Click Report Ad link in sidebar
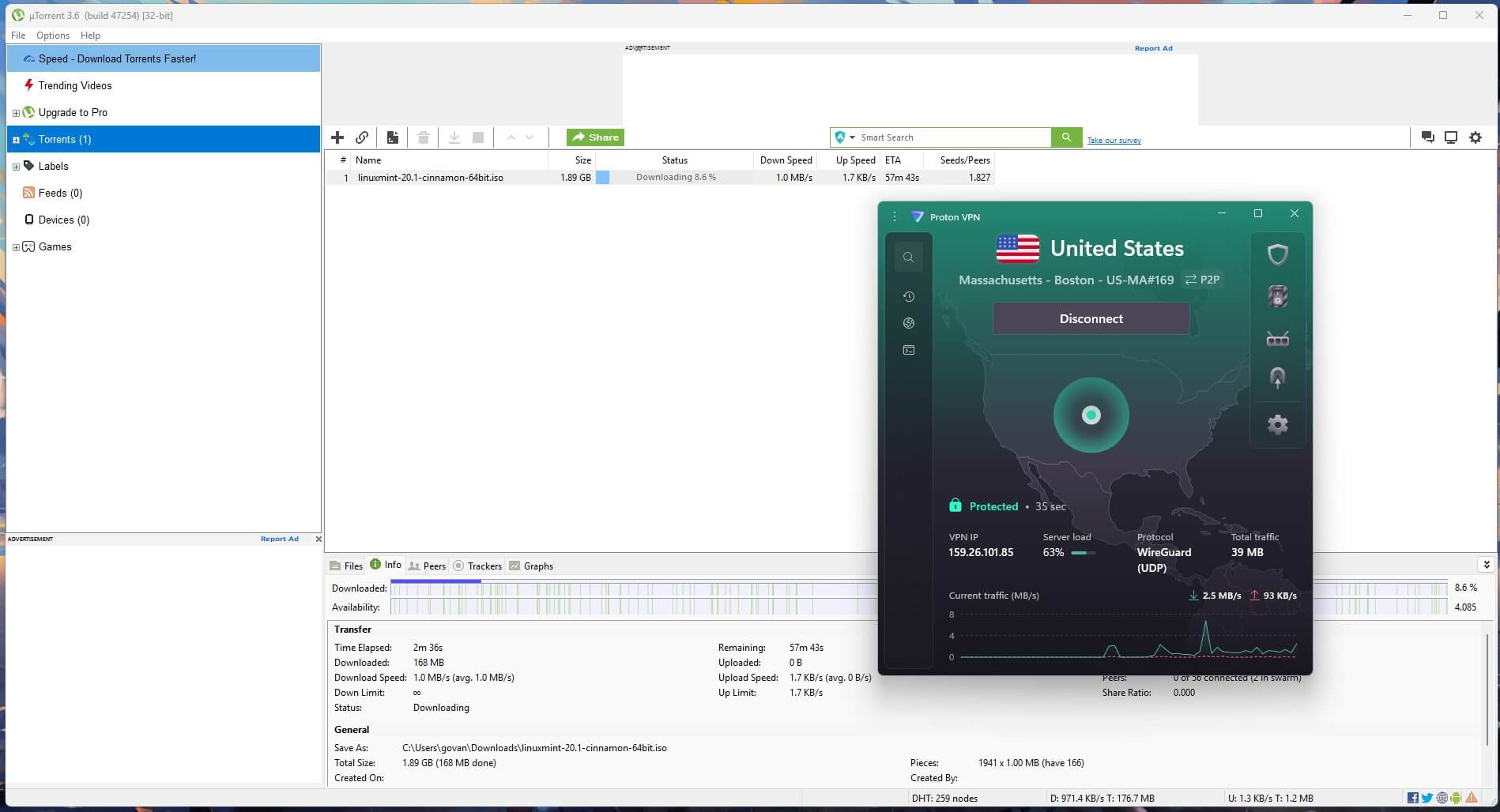The image size is (1500, 812). click(x=280, y=539)
